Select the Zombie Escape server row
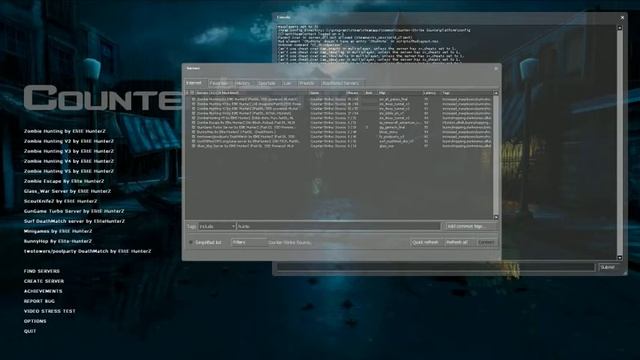 [x=339, y=122]
